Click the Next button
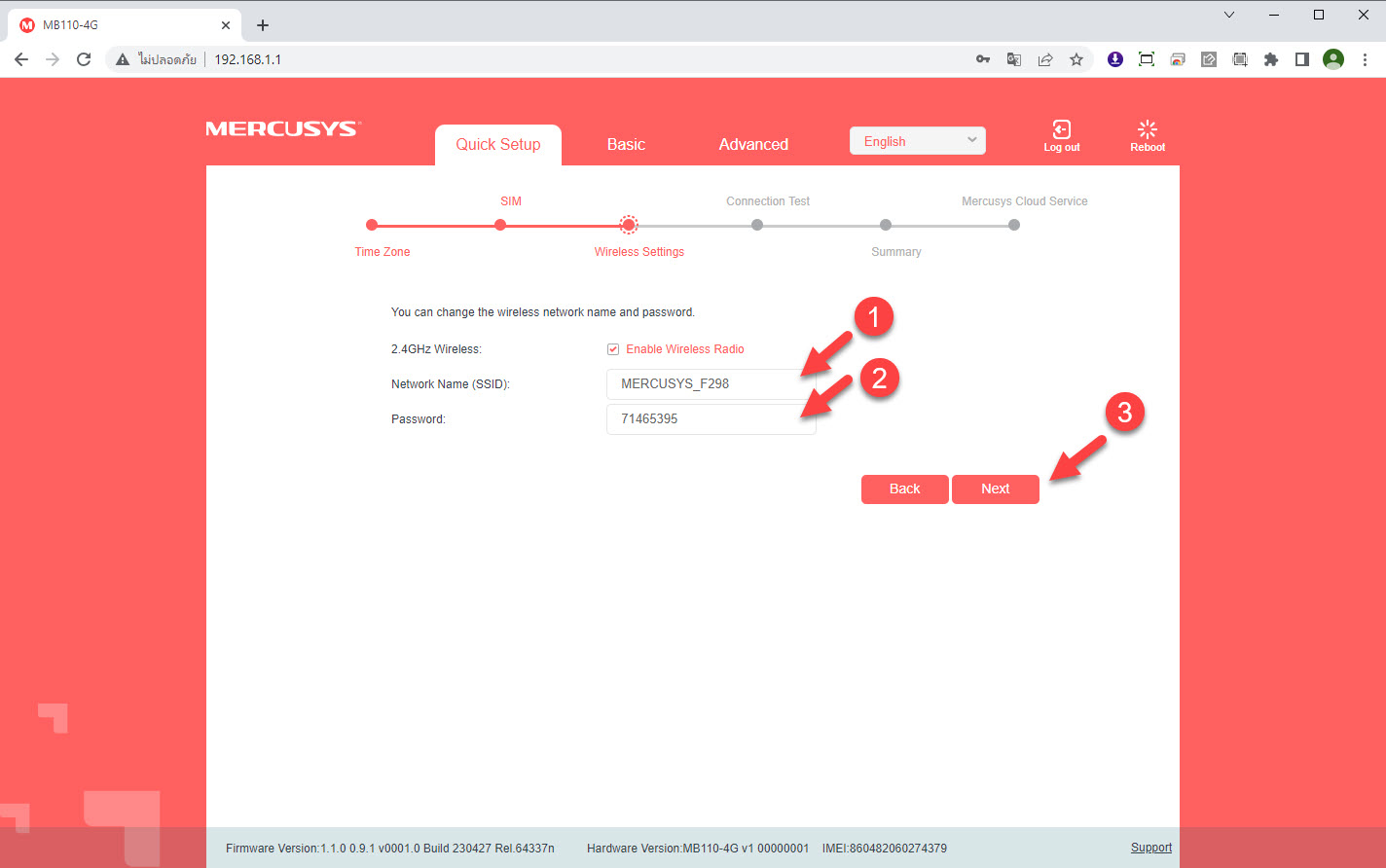1386x868 pixels. coord(996,489)
